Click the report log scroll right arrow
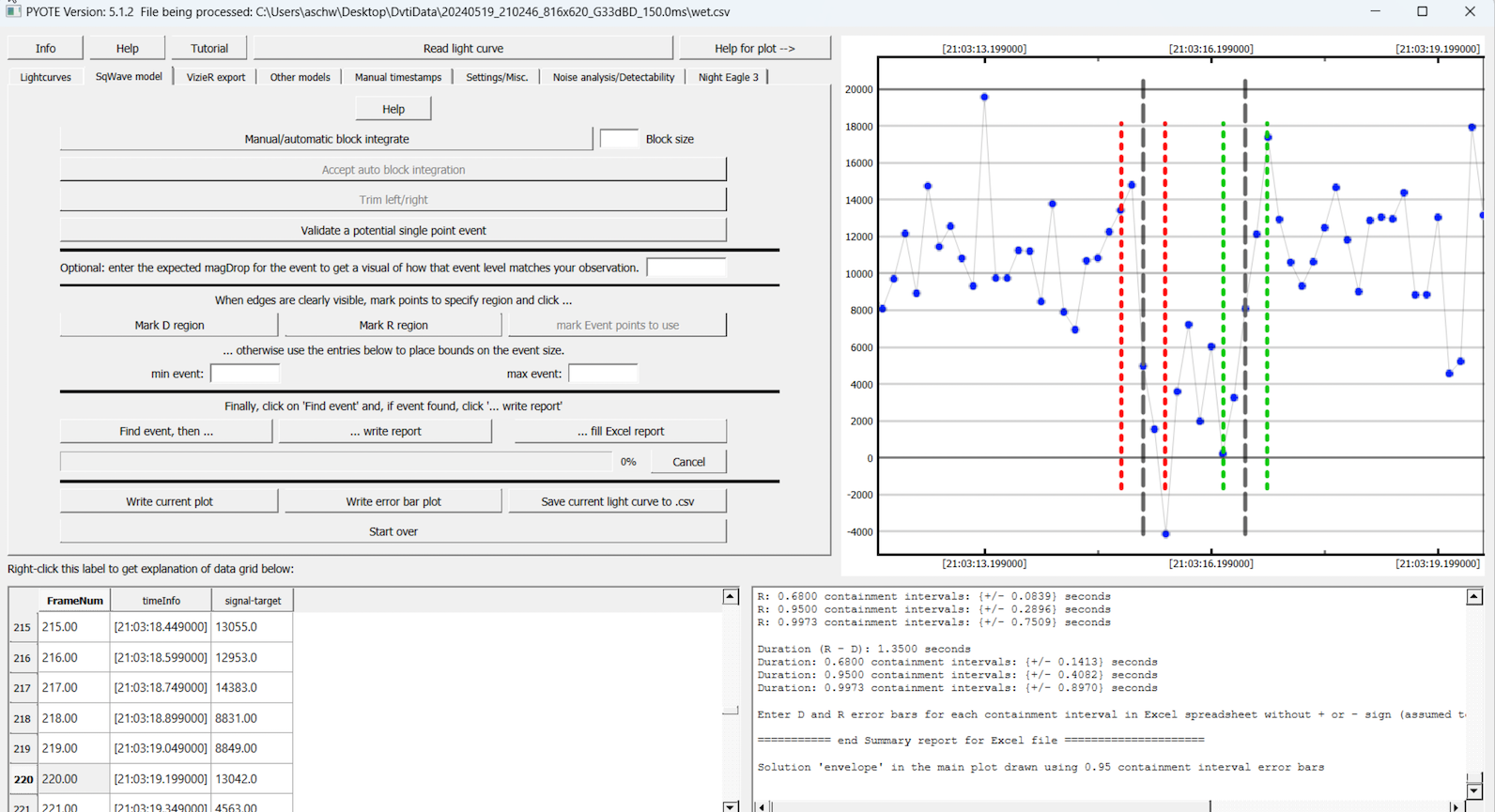This screenshot has height=812, width=1495. [x=1456, y=806]
